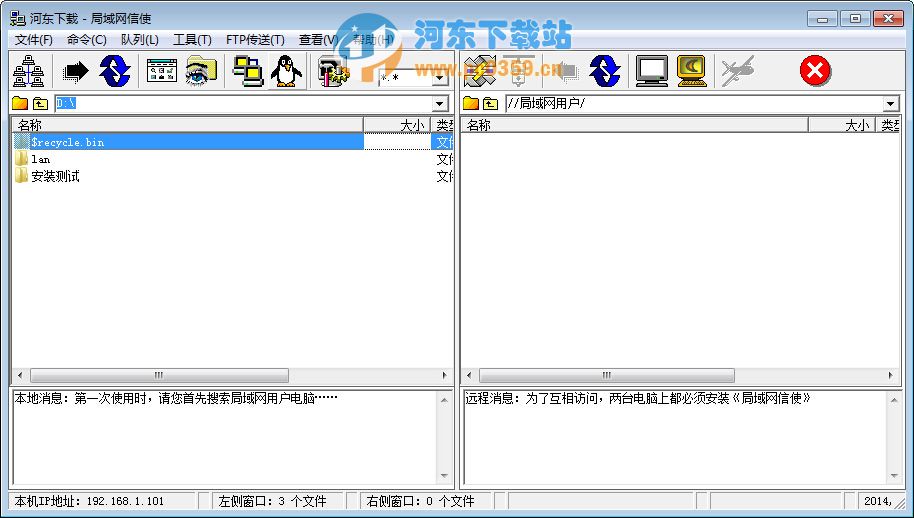Sort right pane by 名称 column
Viewport: 914px width, 518px height.
634,125
